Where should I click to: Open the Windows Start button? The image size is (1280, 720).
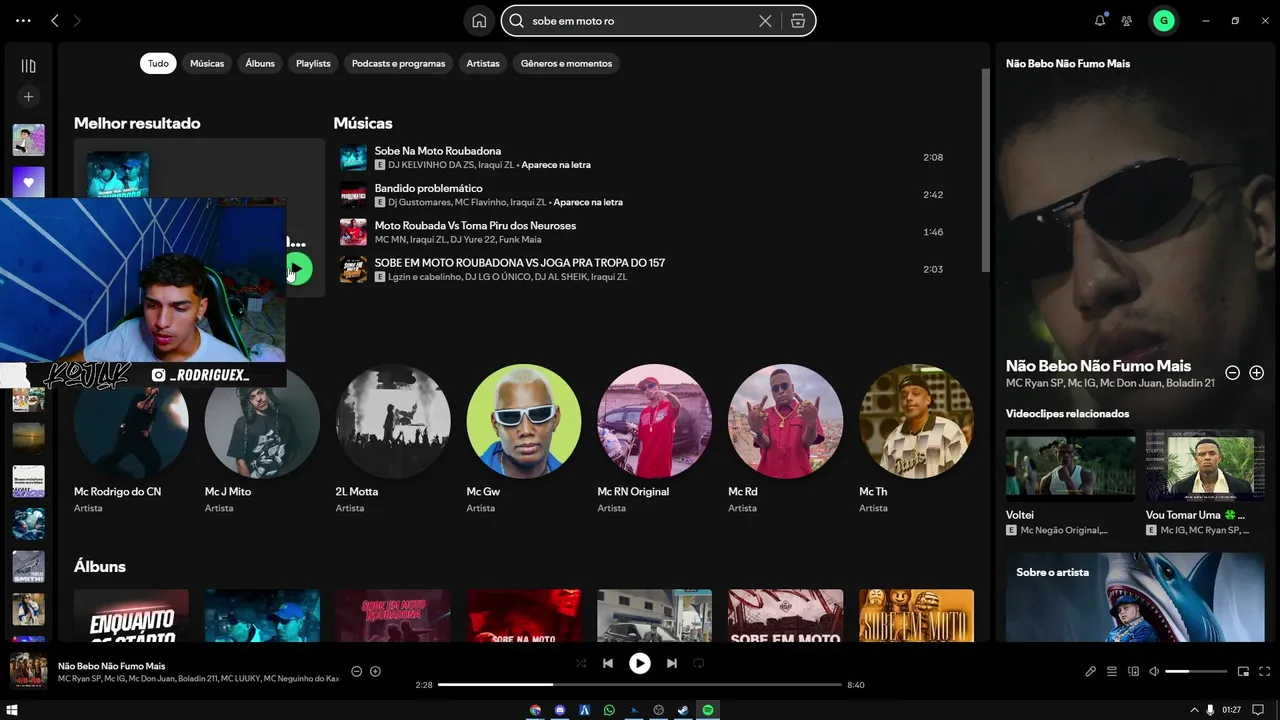pos(12,710)
